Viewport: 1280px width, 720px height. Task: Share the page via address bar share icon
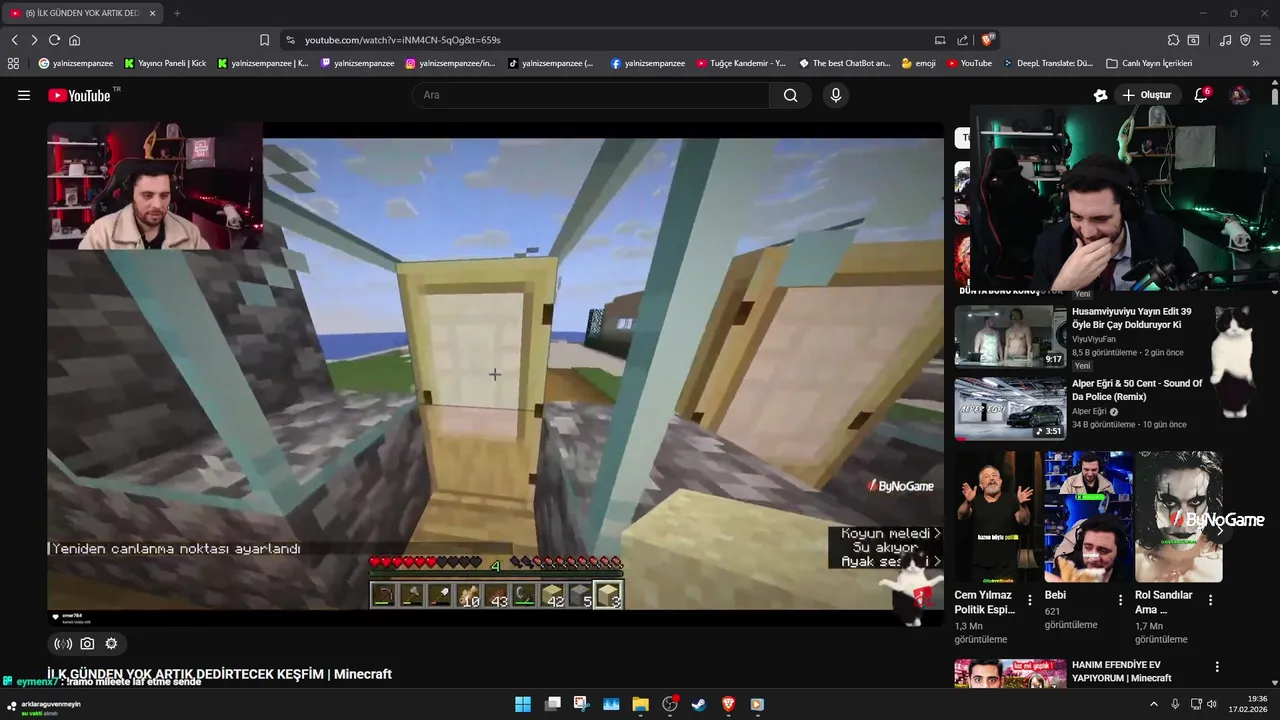pyautogui.click(x=962, y=40)
